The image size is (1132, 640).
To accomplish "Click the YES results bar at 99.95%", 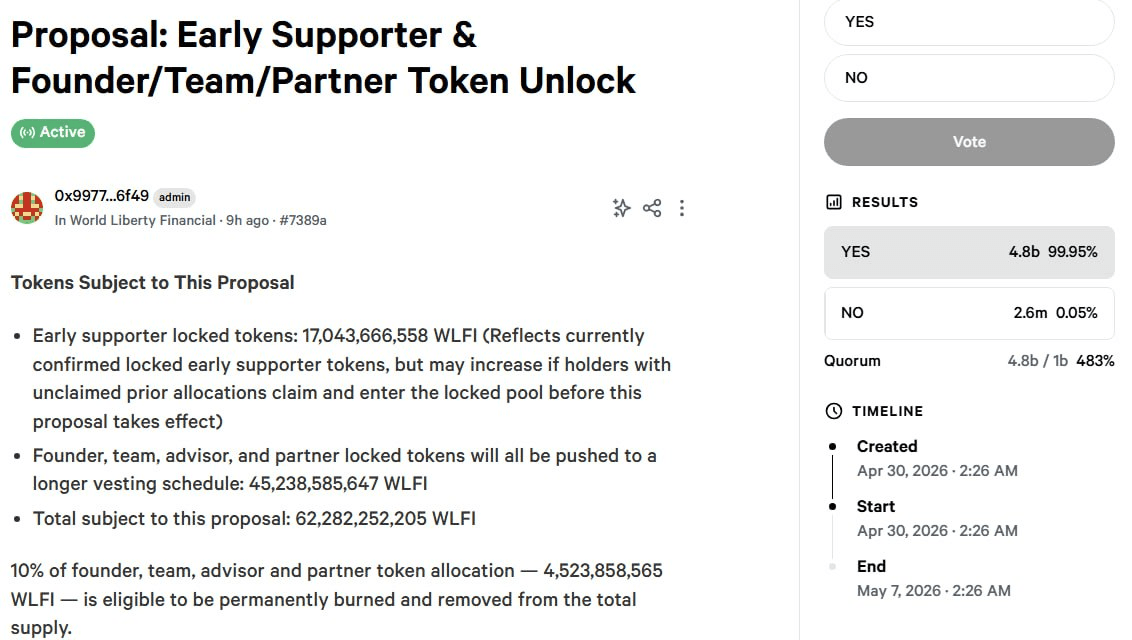I will (x=968, y=252).
